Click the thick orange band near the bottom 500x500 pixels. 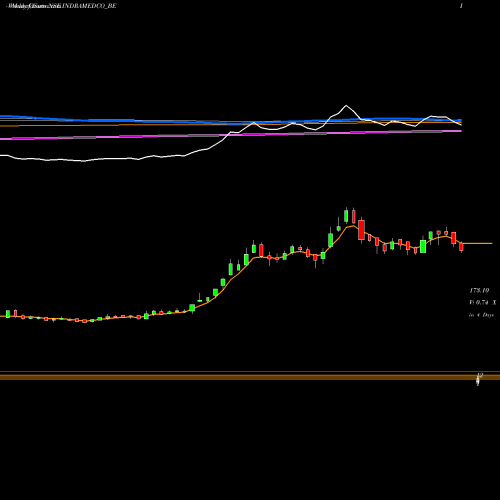(250, 377)
